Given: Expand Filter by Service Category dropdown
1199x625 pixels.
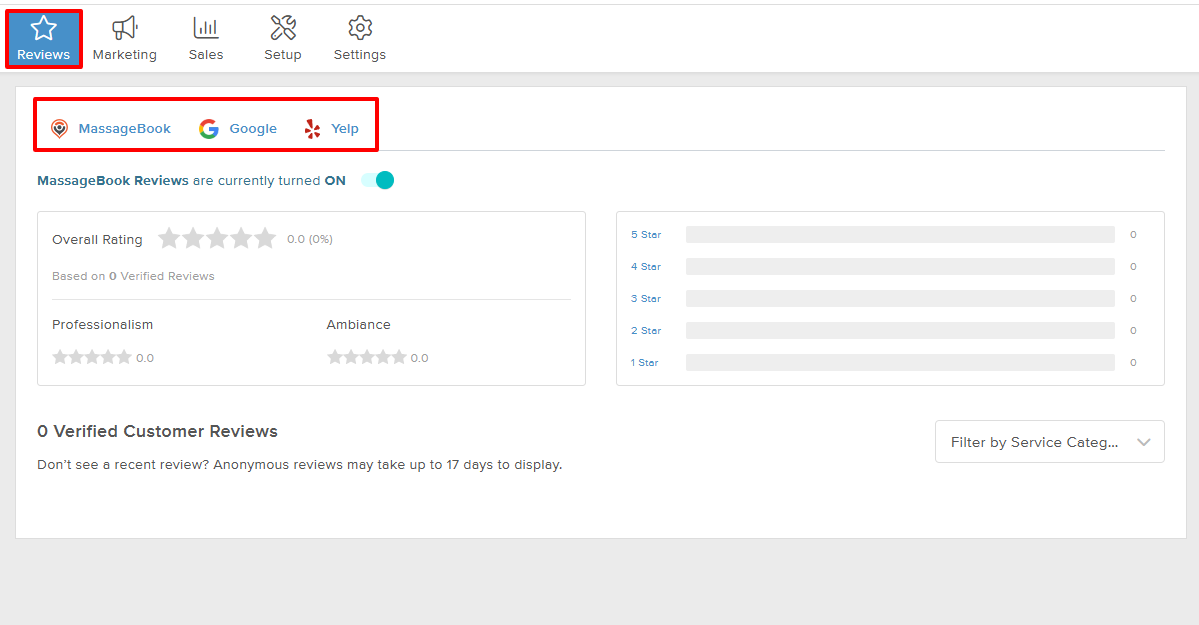Looking at the screenshot, I should (1034, 442).
